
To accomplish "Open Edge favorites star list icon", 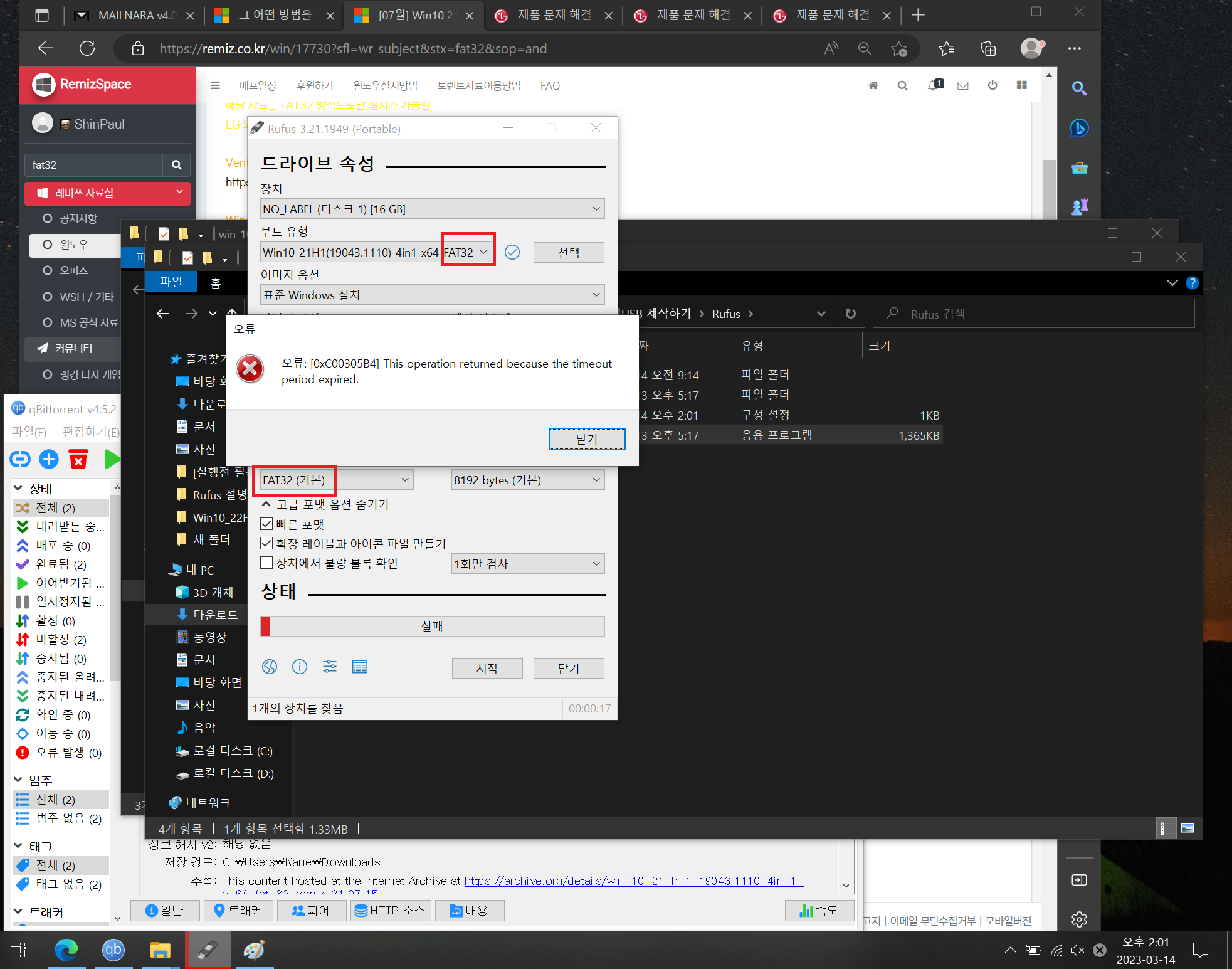I will click(947, 48).
